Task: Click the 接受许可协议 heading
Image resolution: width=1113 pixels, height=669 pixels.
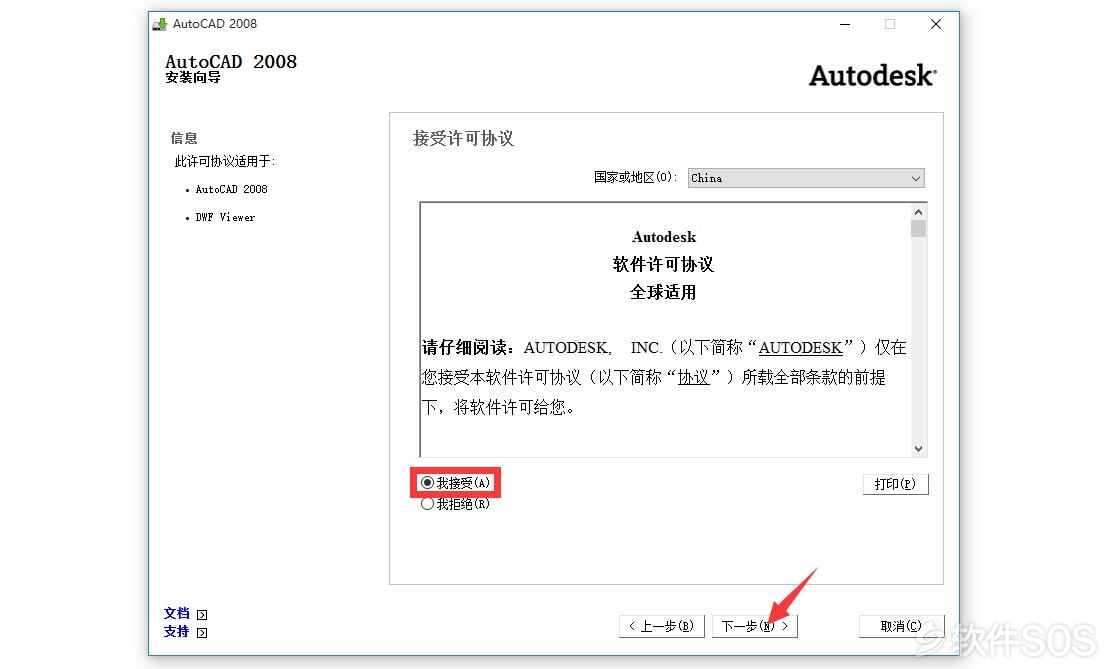Action: click(x=464, y=138)
